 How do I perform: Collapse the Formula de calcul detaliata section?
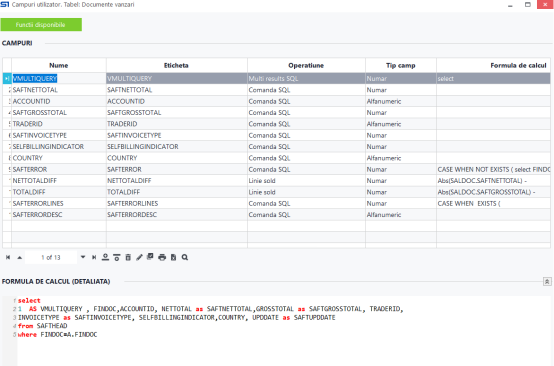547,282
